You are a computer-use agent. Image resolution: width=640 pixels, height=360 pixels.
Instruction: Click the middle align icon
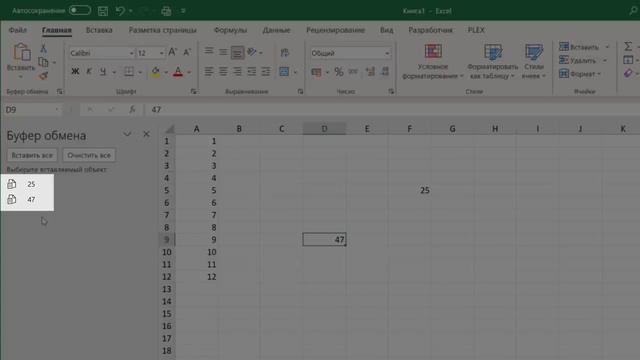coord(223,51)
